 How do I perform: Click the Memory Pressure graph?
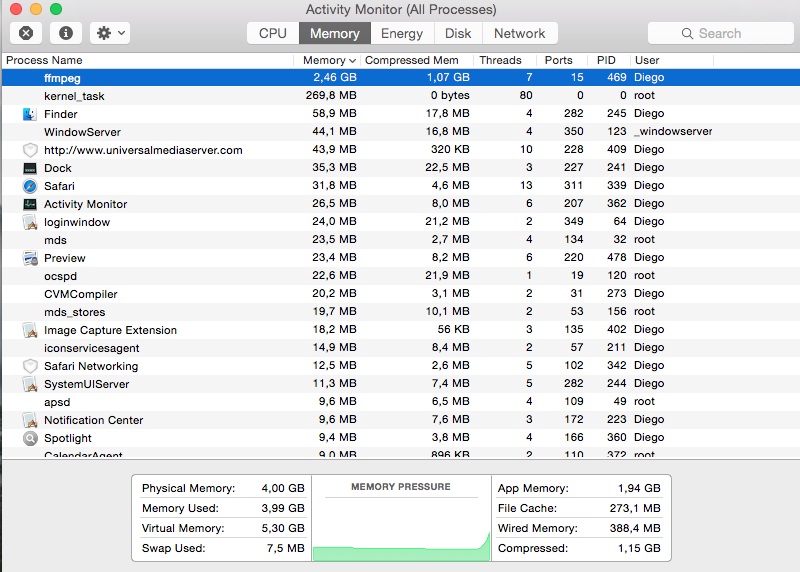click(401, 529)
